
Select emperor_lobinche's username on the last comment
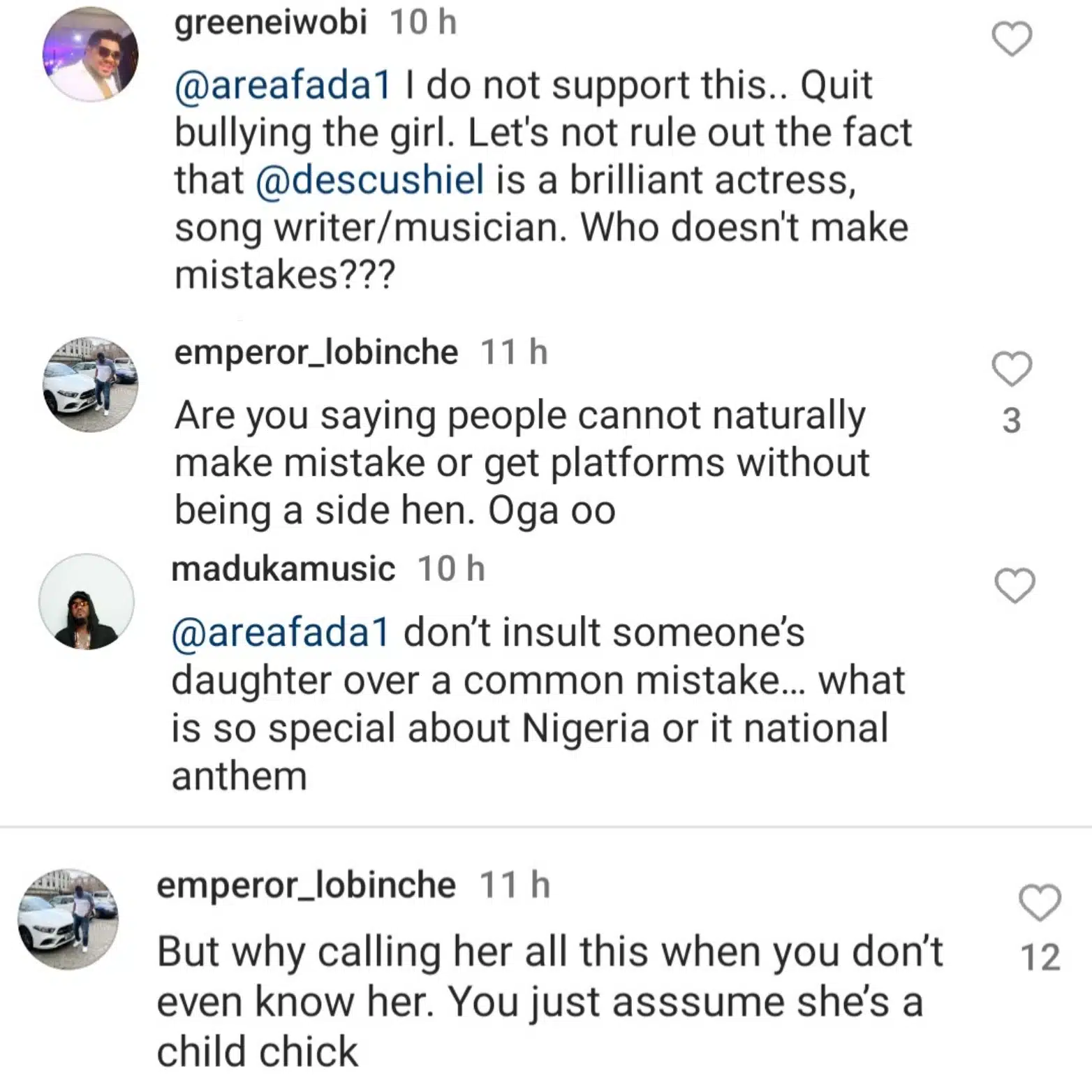(x=305, y=885)
